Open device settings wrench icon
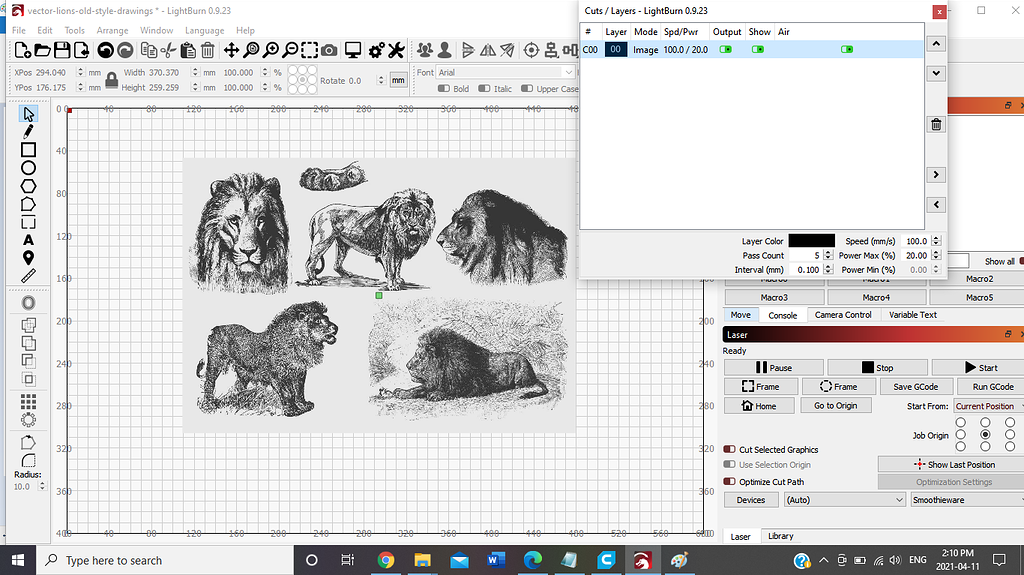Screen dimensions: 1024x575 click(x=396, y=50)
